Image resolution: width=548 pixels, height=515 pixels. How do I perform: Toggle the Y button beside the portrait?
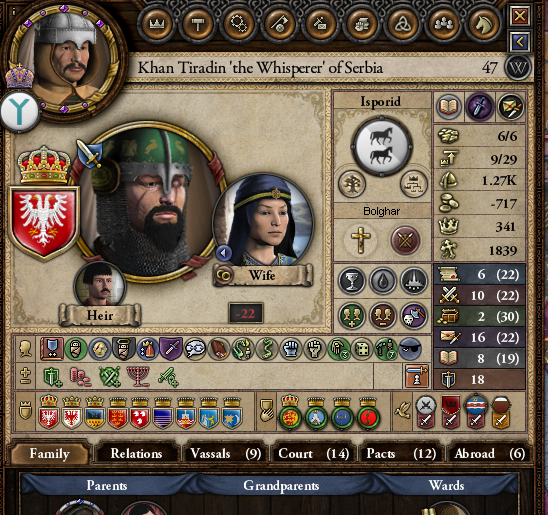tap(20, 112)
